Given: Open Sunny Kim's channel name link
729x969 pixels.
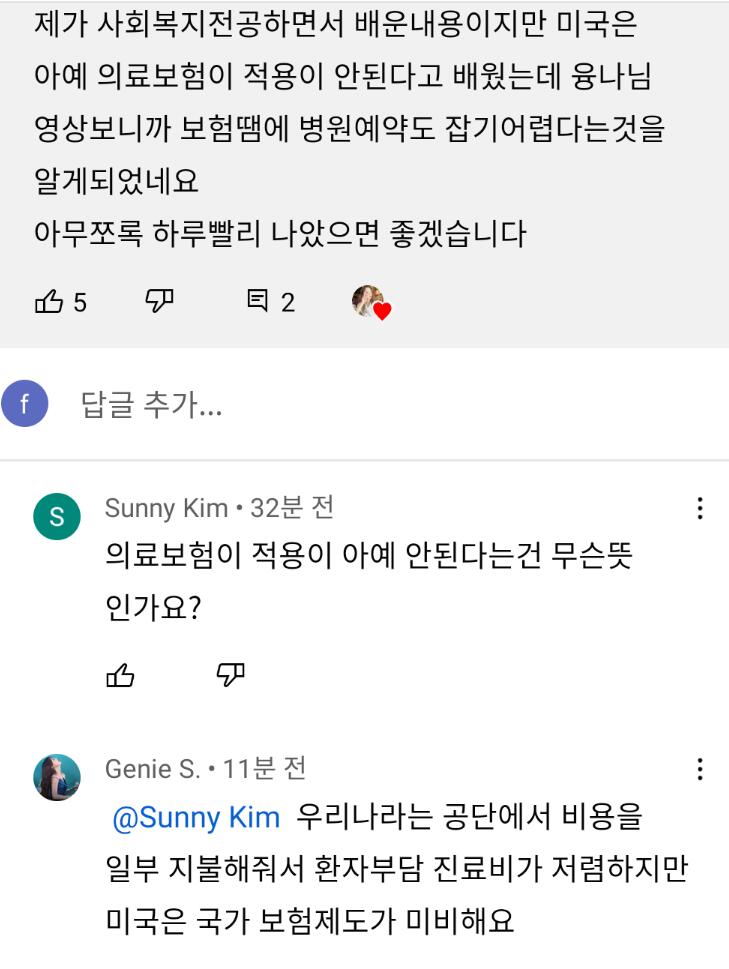Looking at the screenshot, I should (166, 508).
